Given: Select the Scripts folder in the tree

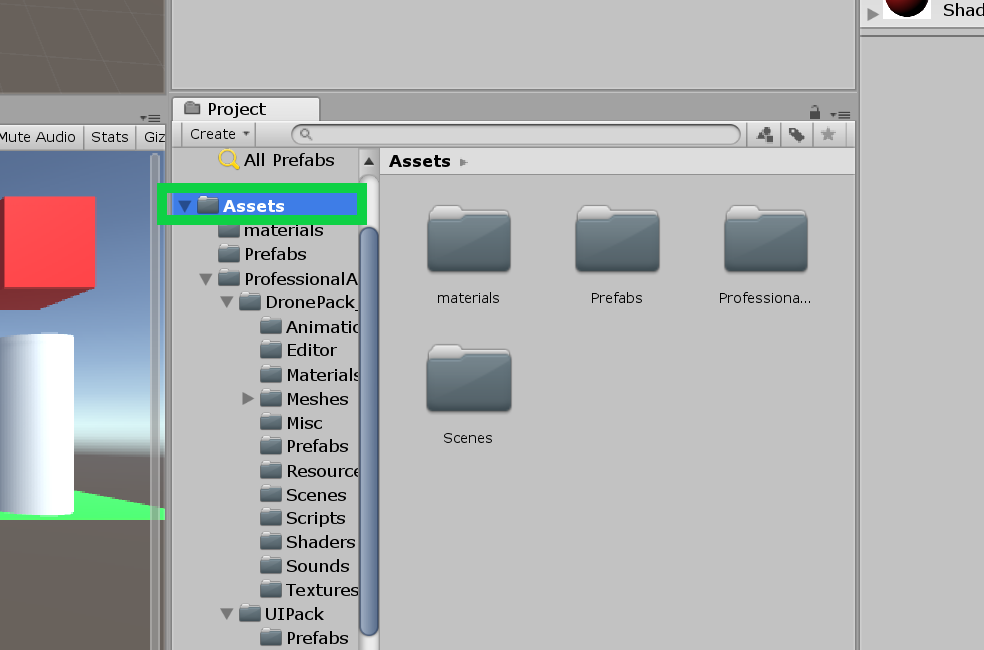Looking at the screenshot, I should pos(315,518).
